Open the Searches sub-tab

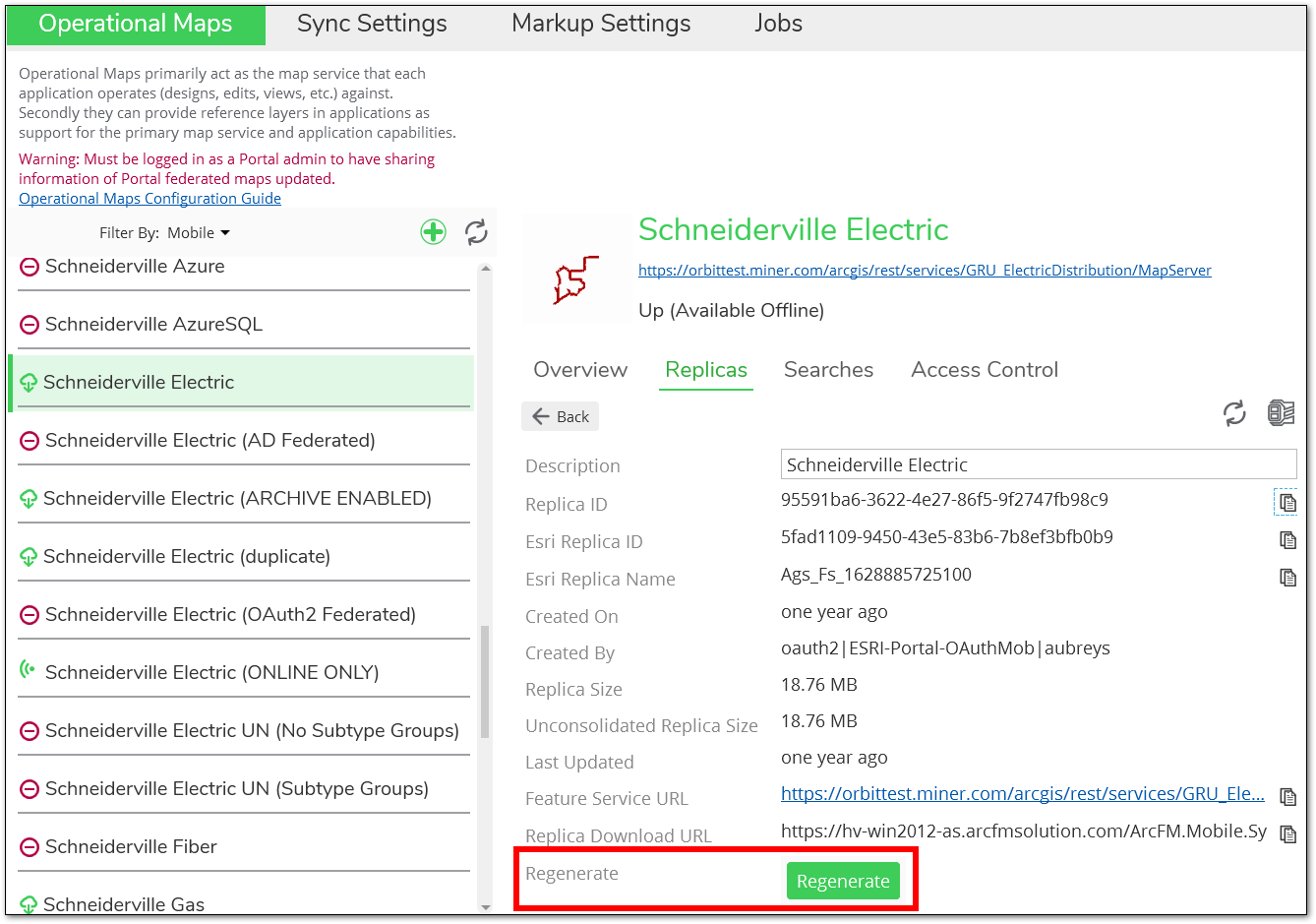pyautogui.click(x=828, y=370)
